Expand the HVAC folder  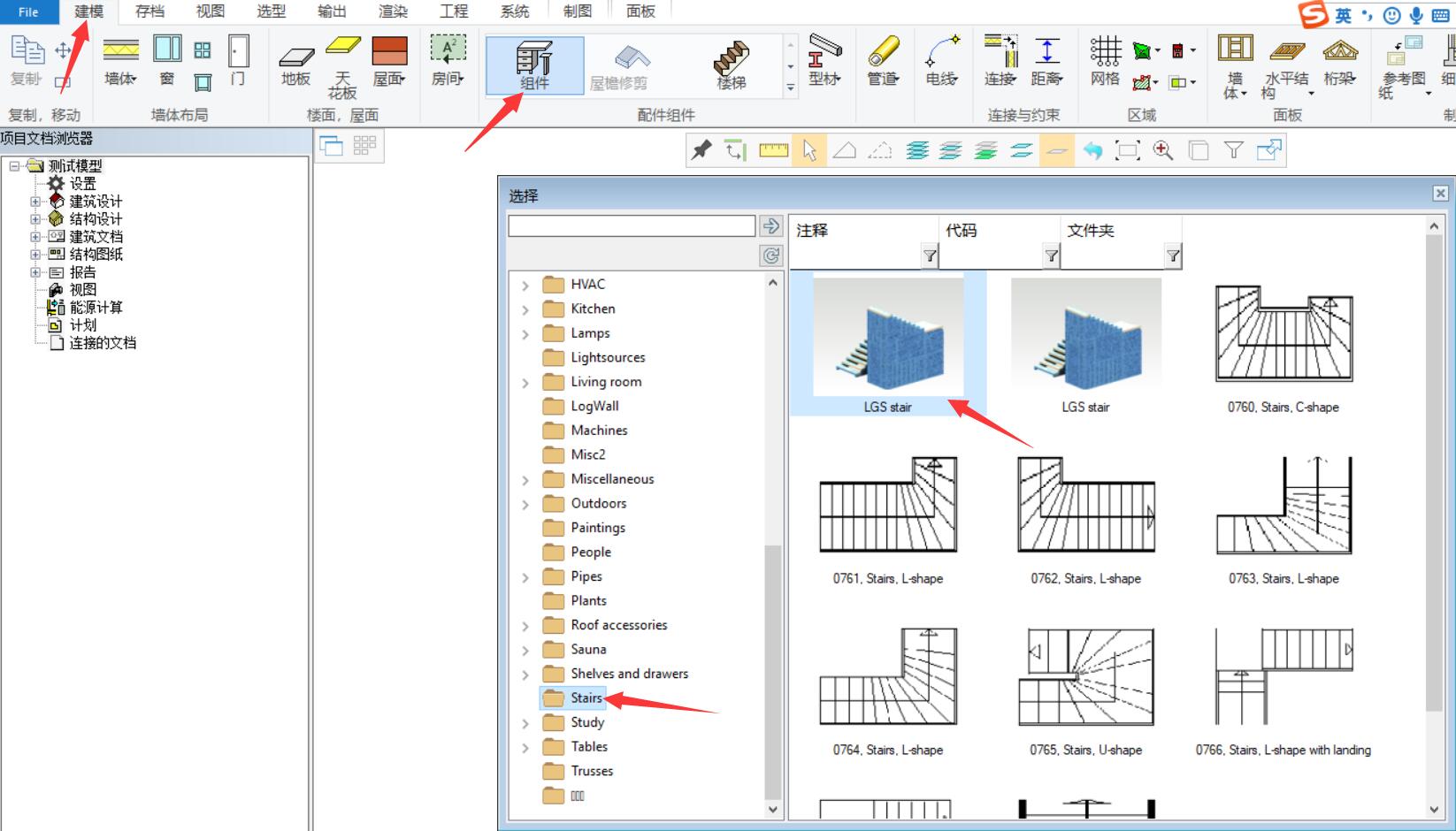click(525, 285)
